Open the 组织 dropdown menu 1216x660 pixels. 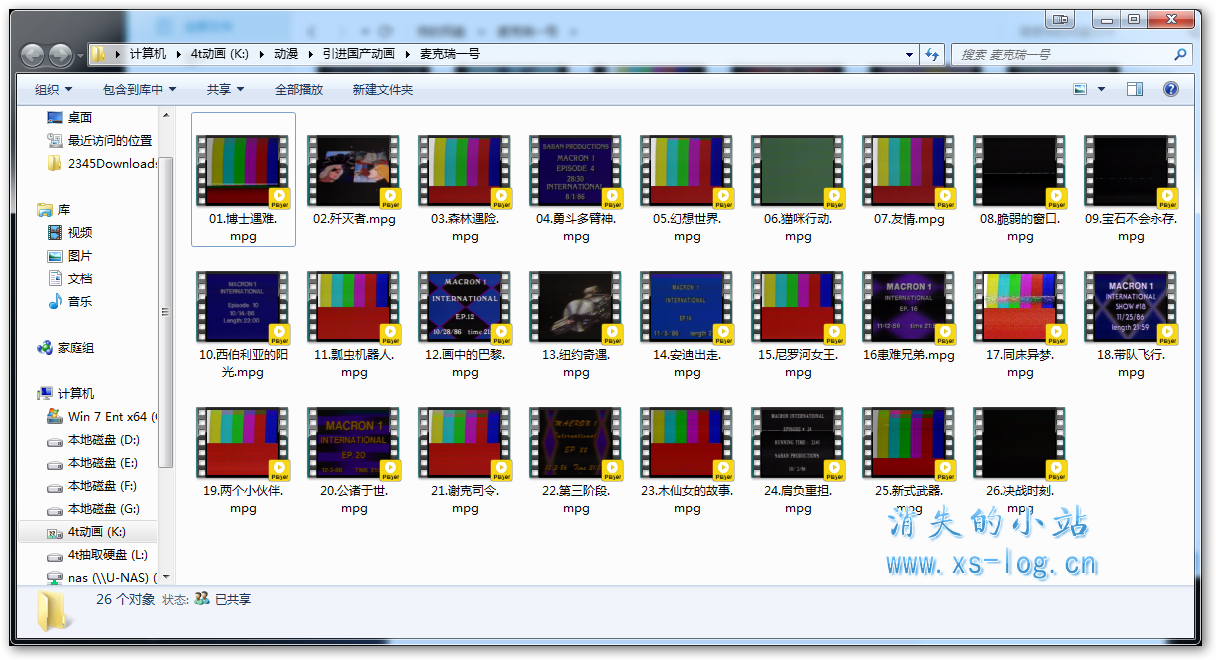pos(54,90)
